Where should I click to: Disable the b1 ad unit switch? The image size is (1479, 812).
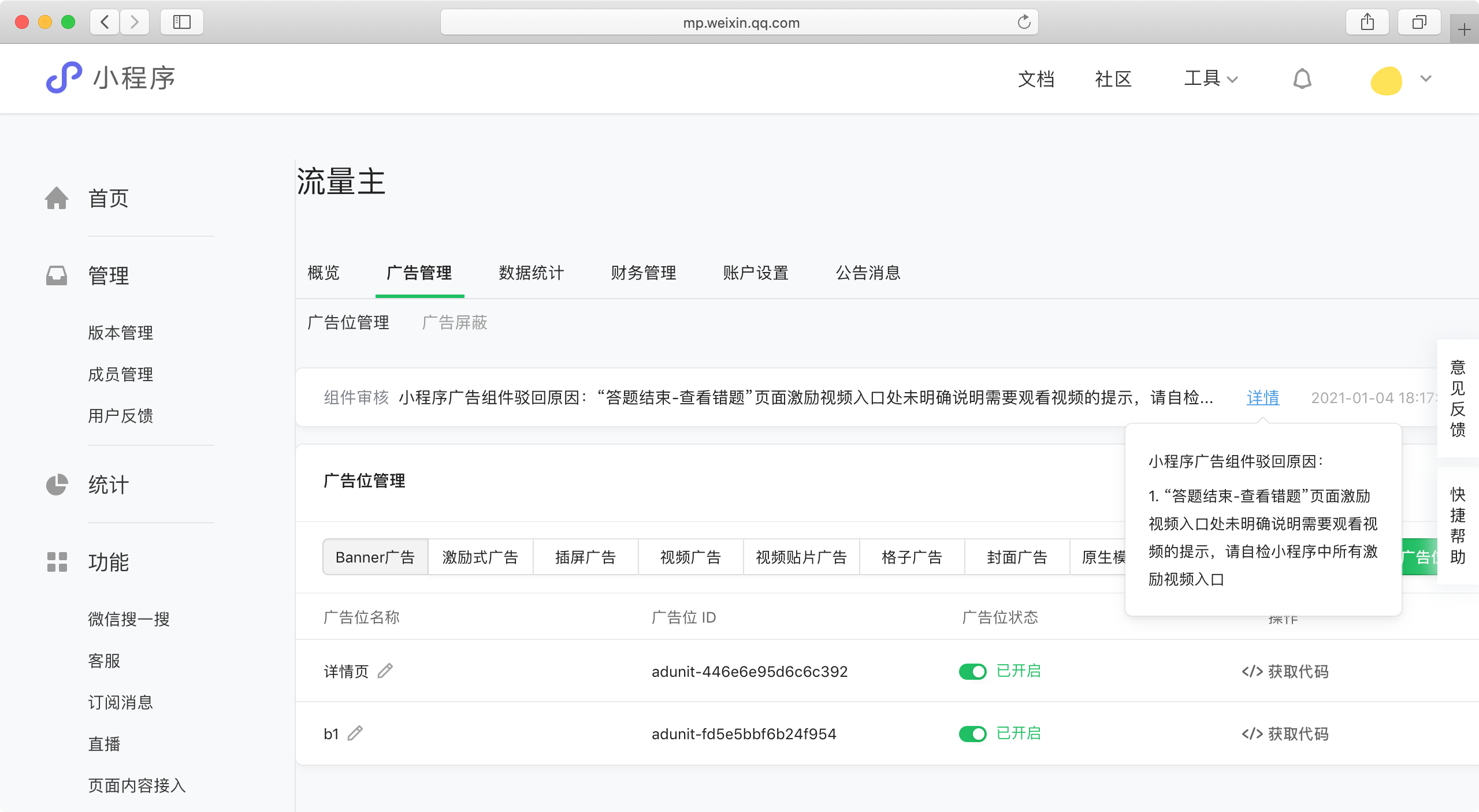(973, 734)
